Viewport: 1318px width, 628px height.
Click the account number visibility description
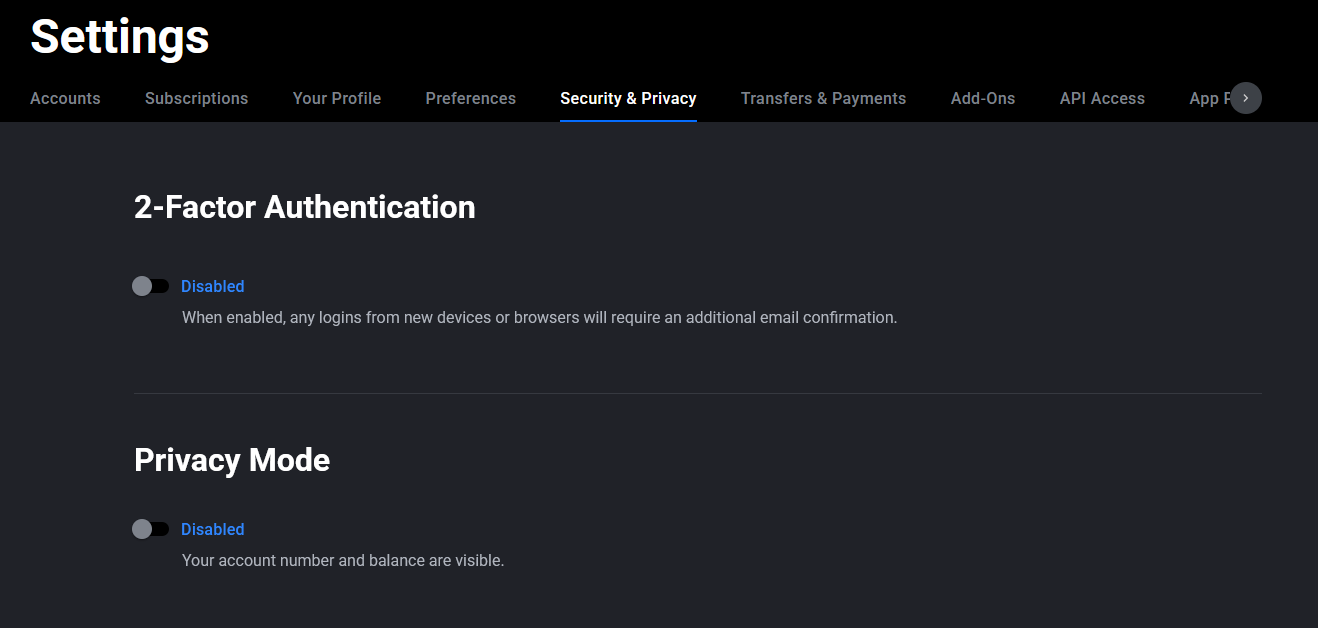pos(343,561)
